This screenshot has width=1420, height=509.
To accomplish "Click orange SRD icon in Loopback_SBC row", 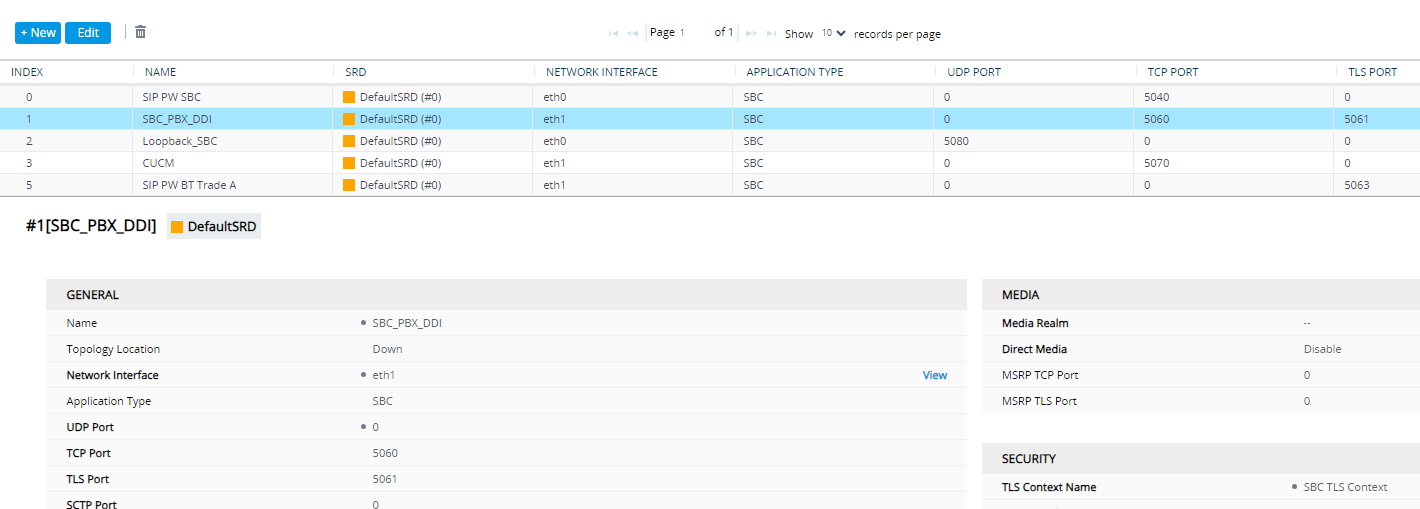I will click(x=349, y=141).
